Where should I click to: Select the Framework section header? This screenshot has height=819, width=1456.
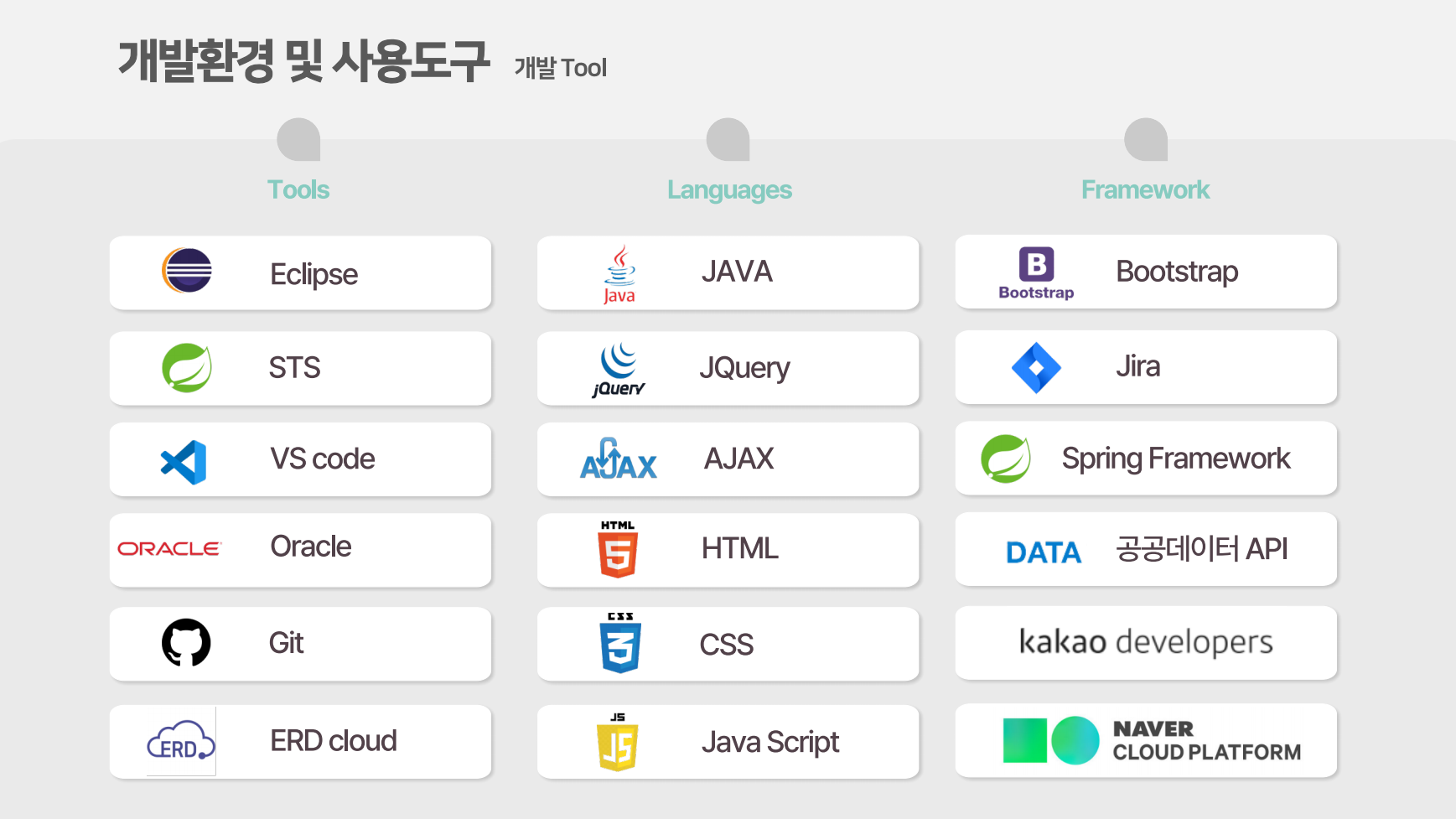pyautogui.click(x=1145, y=189)
